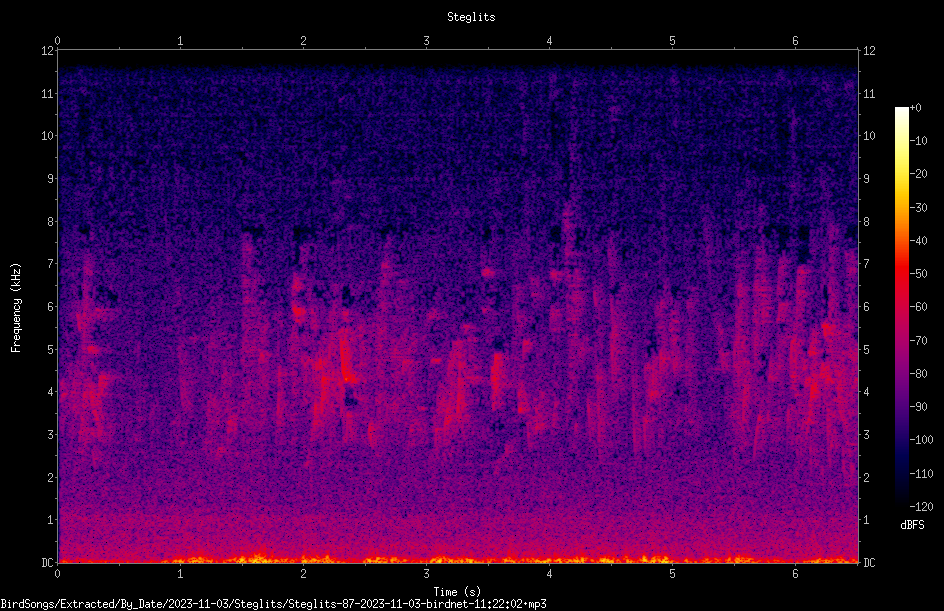This screenshot has width=944, height=611.
Task: Click the dBFS colorbar label
Action: [912, 525]
